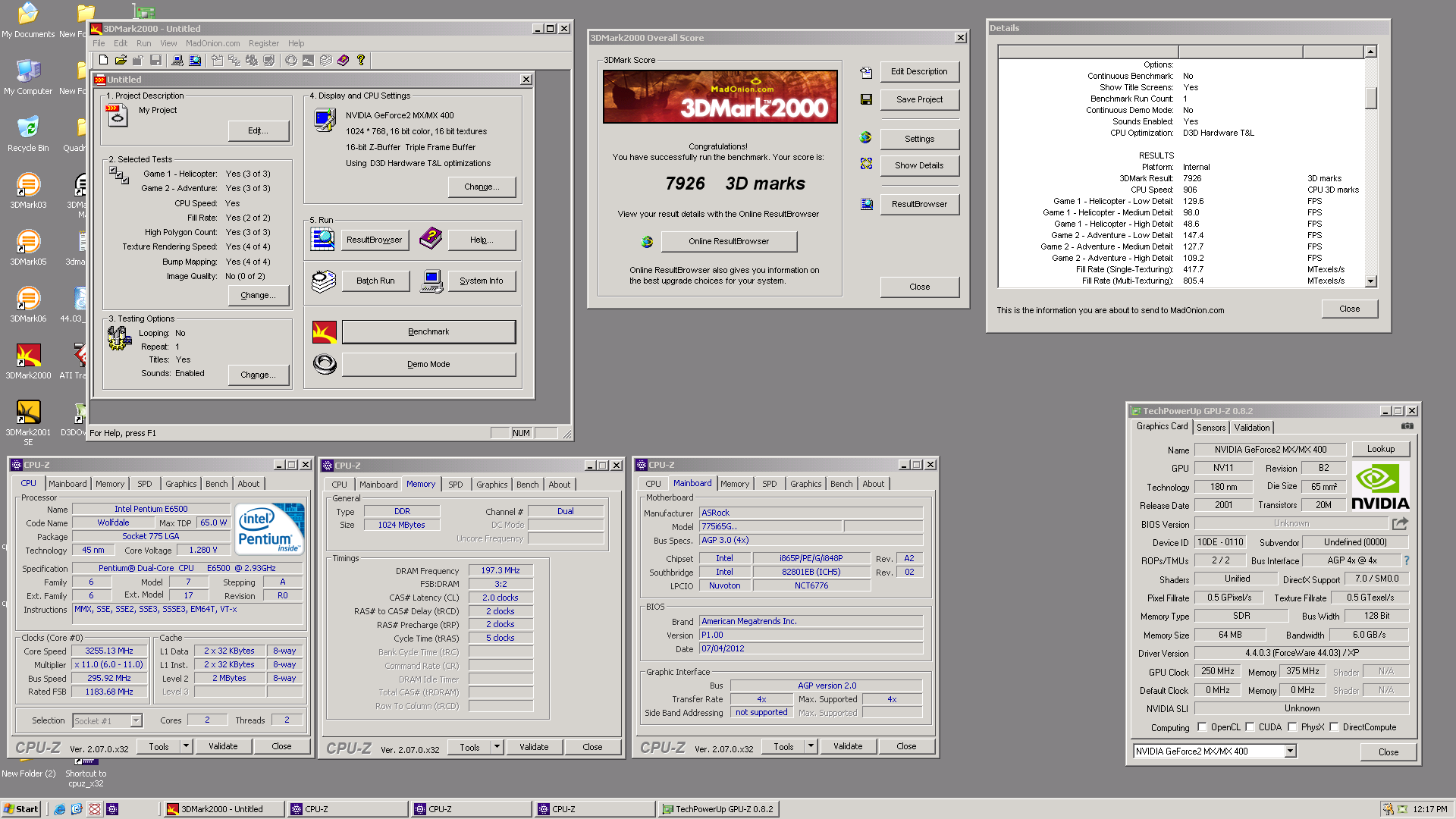
Task: Click Validate in the CPU-Z Mainboard window
Action: (x=847, y=746)
